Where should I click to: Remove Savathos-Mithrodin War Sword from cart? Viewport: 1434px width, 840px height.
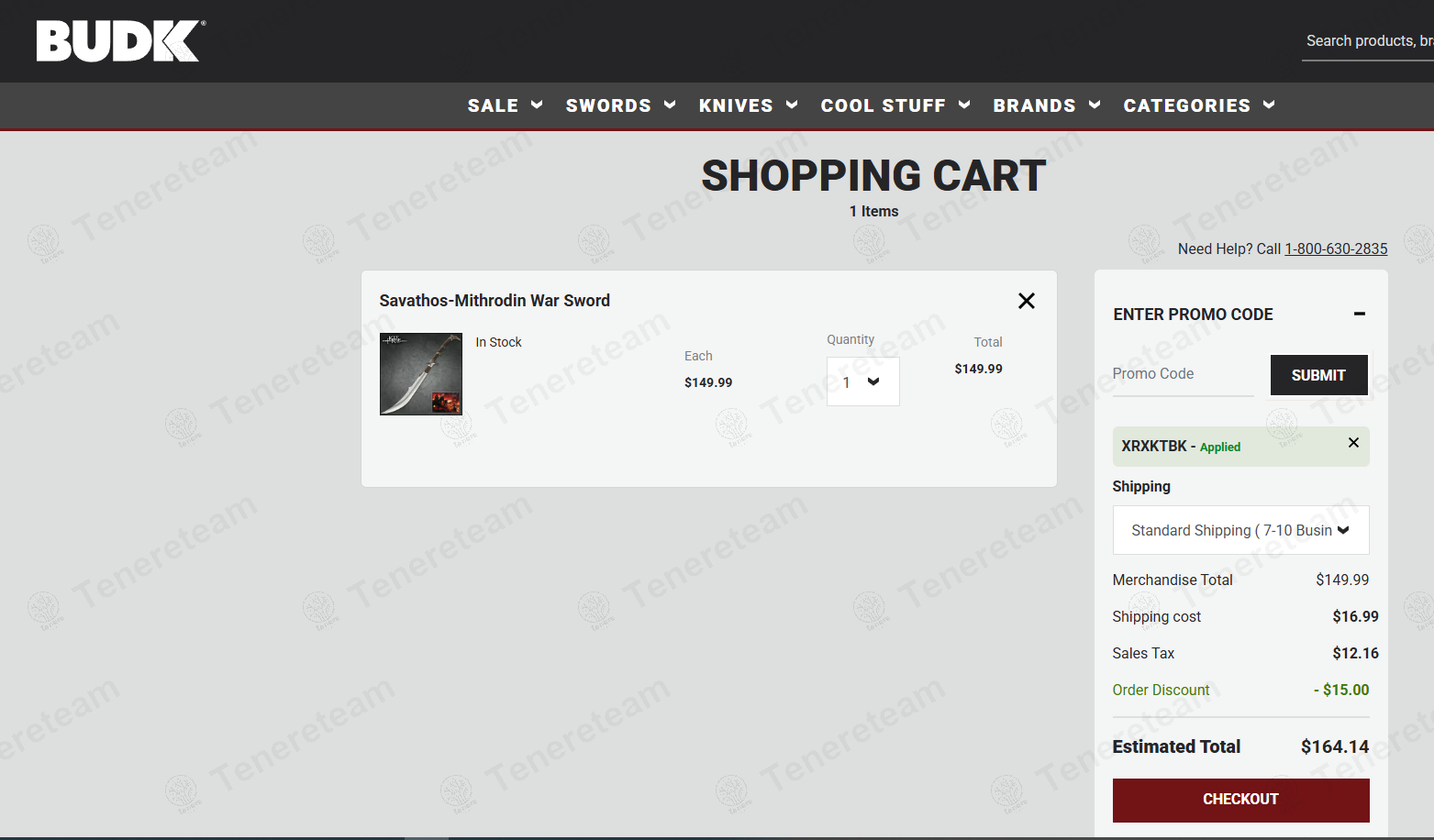pos(1026,301)
